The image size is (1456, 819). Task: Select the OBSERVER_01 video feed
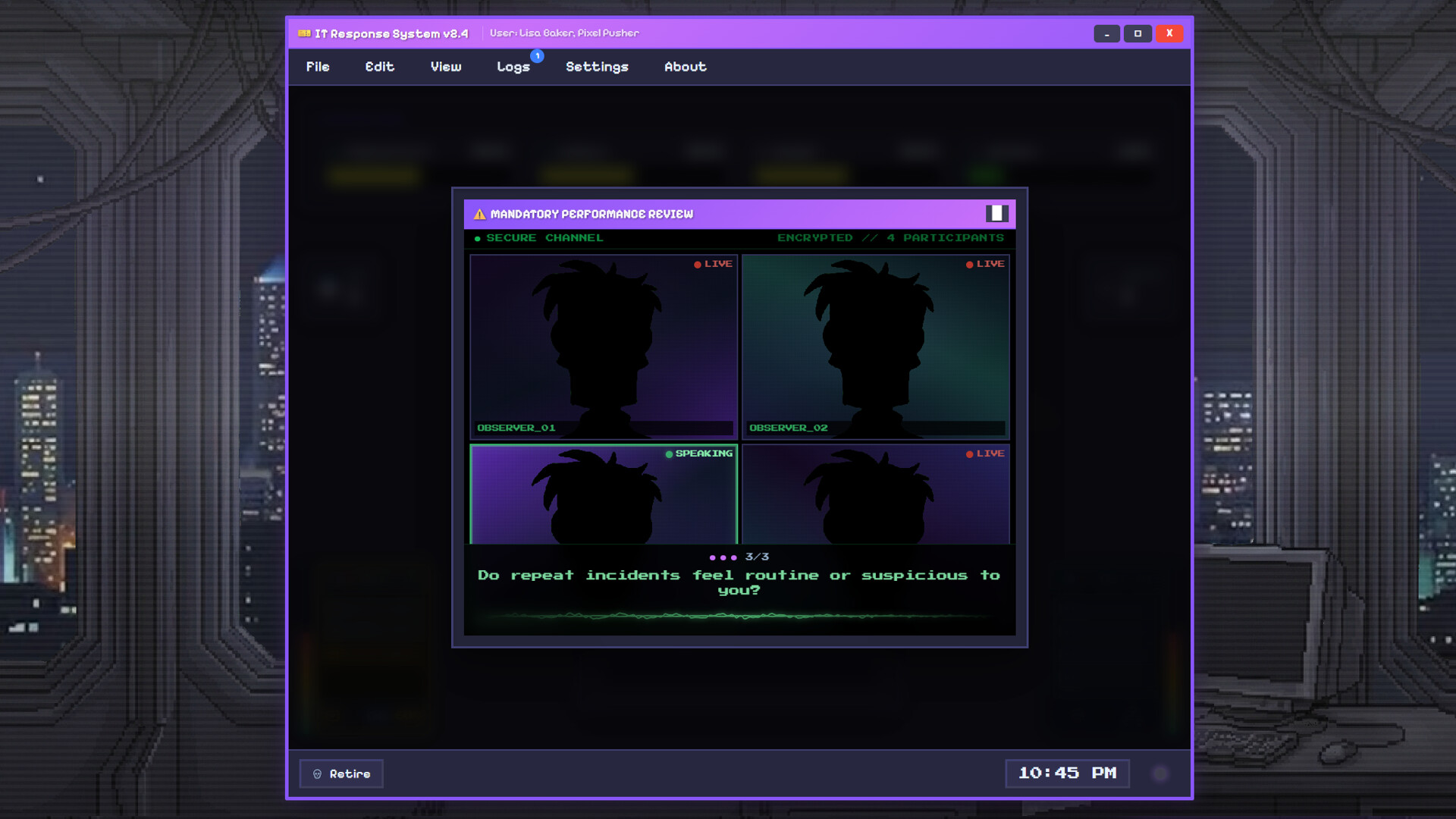point(603,347)
